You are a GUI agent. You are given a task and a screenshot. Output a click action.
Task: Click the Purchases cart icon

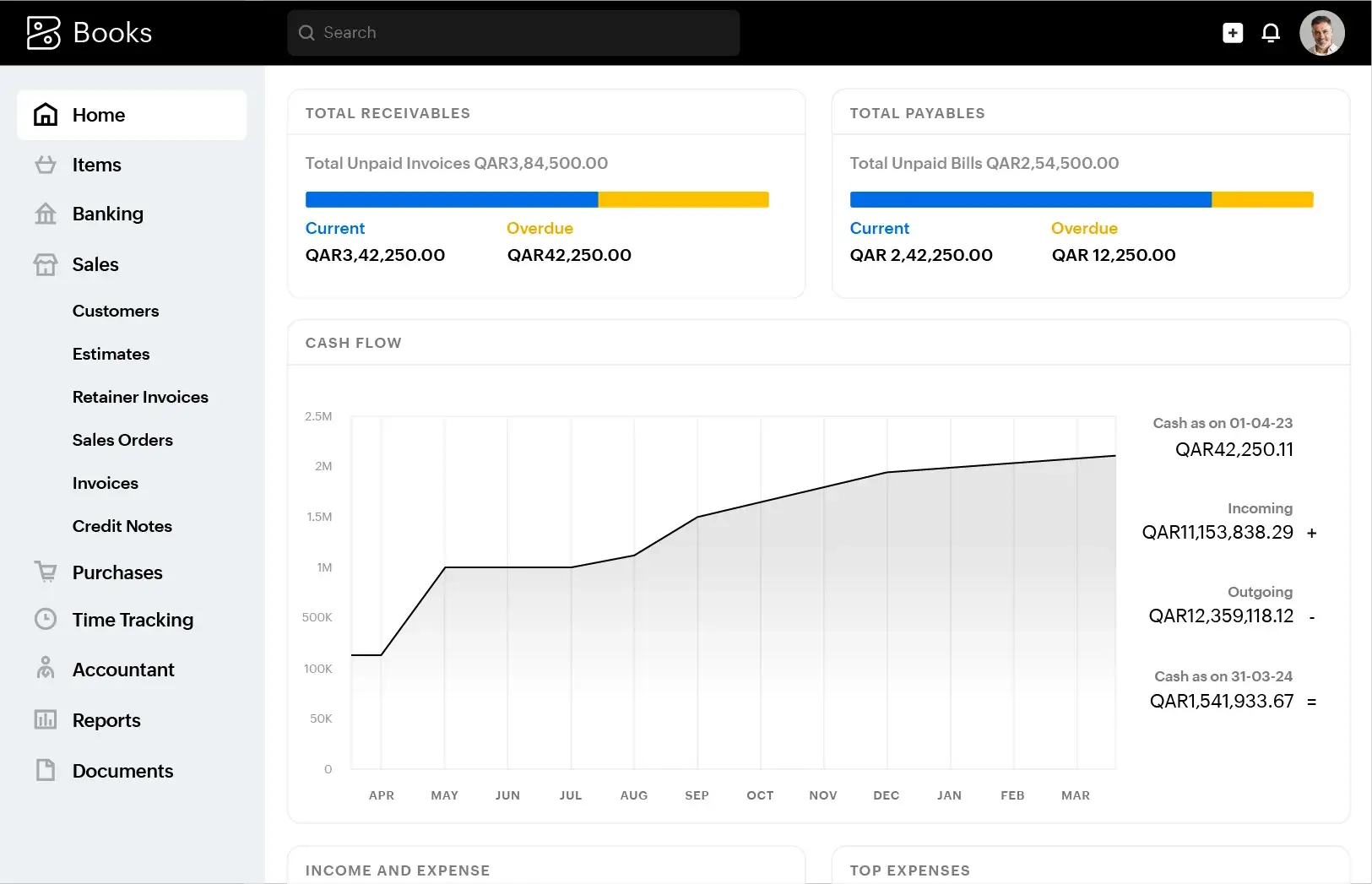point(45,572)
